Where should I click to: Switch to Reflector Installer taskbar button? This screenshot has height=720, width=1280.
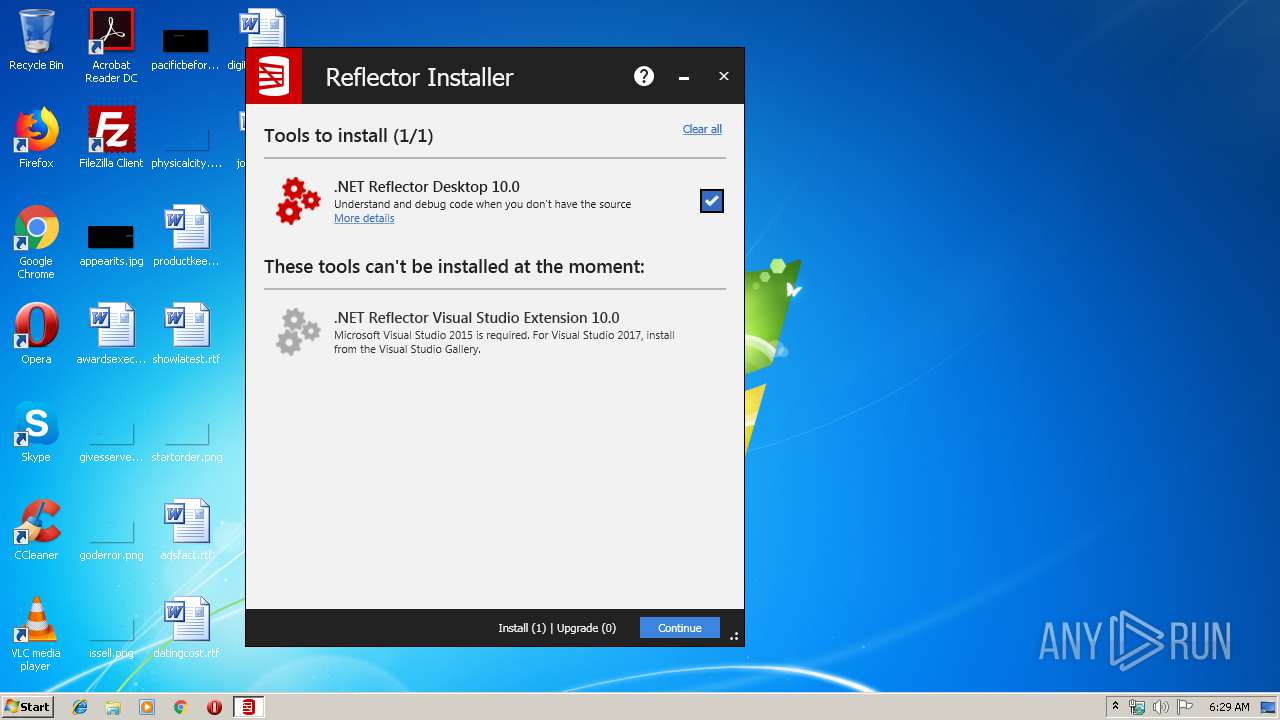pyautogui.click(x=248, y=707)
